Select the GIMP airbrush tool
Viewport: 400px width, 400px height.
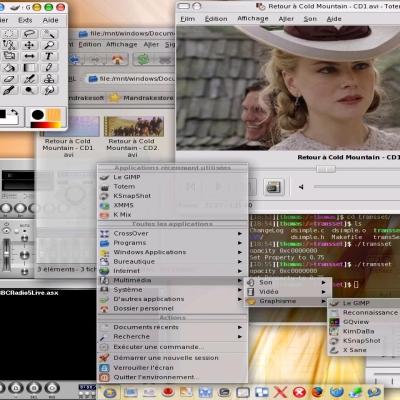[x=30, y=79]
